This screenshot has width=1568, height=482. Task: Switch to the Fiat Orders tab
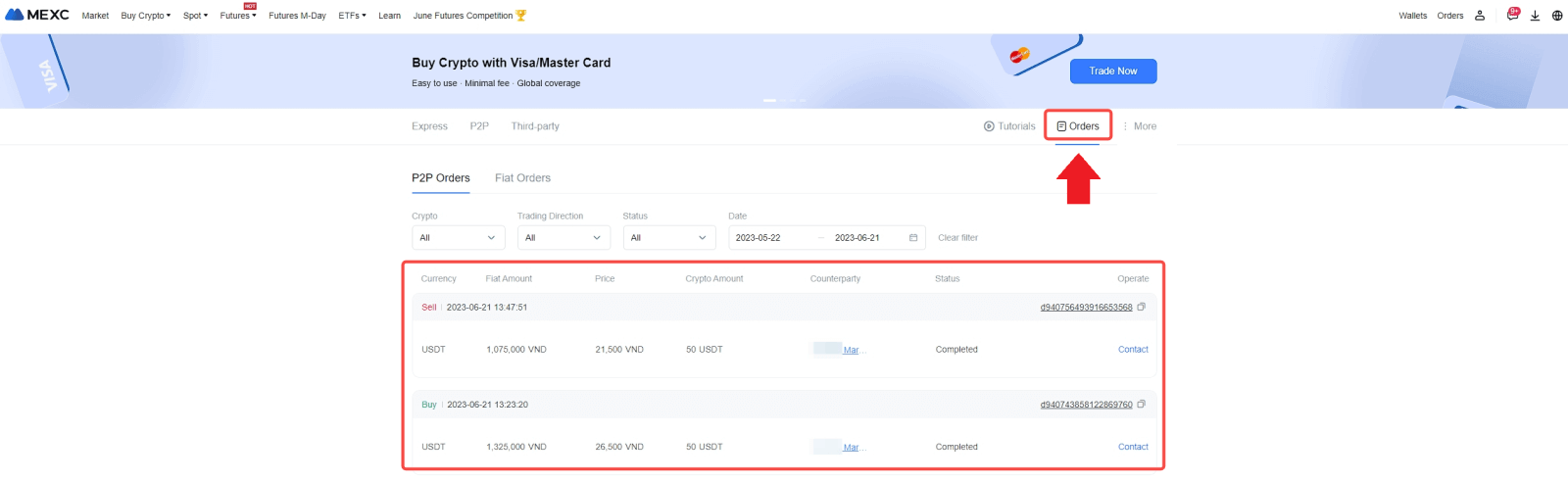522,178
